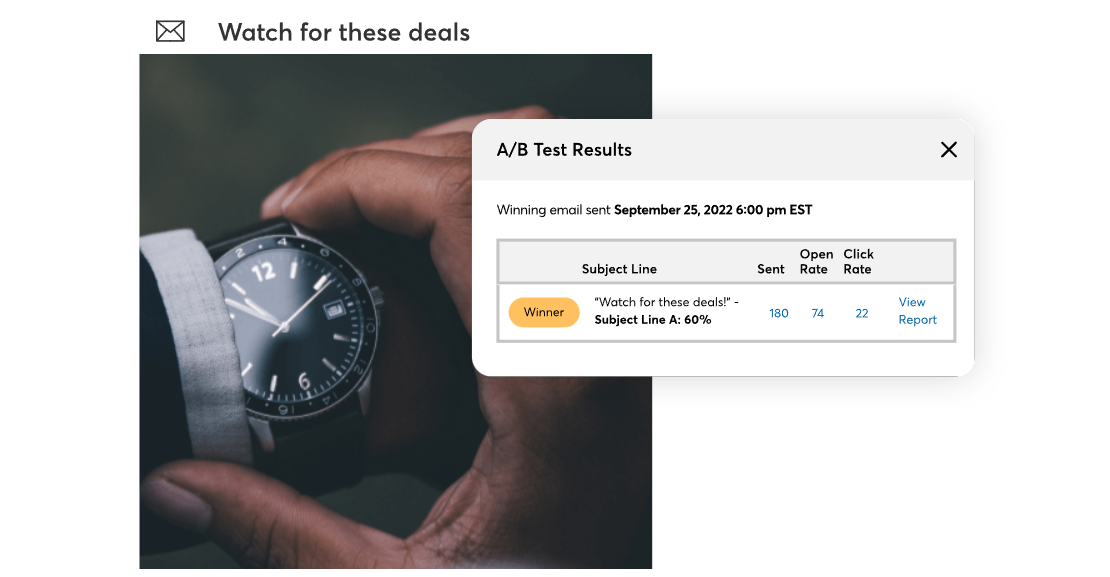Click the "Watch for these deals" heading

tap(344, 32)
